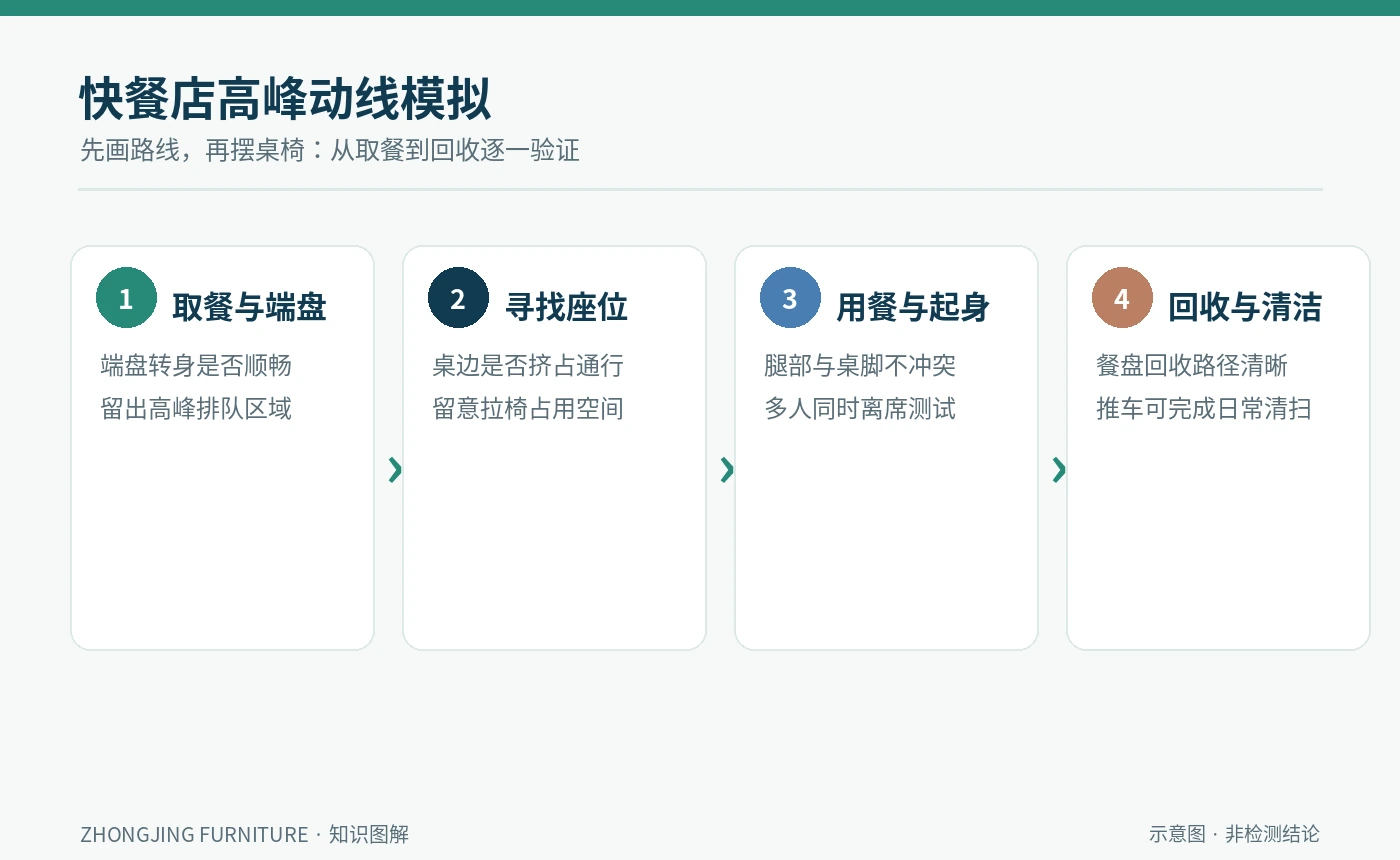The height and width of the screenshot is (860, 1400).
Task: Click the green step 1 circle badge
Action: click(x=126, y=298)
